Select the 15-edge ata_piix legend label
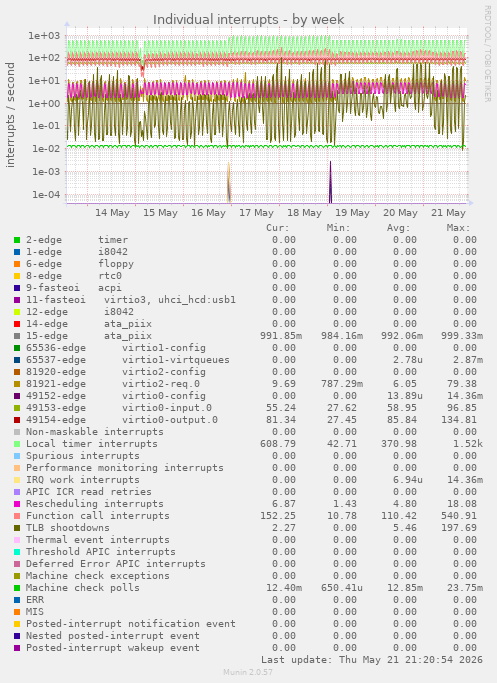Screen dimensions: 497x683 [89, 336]
